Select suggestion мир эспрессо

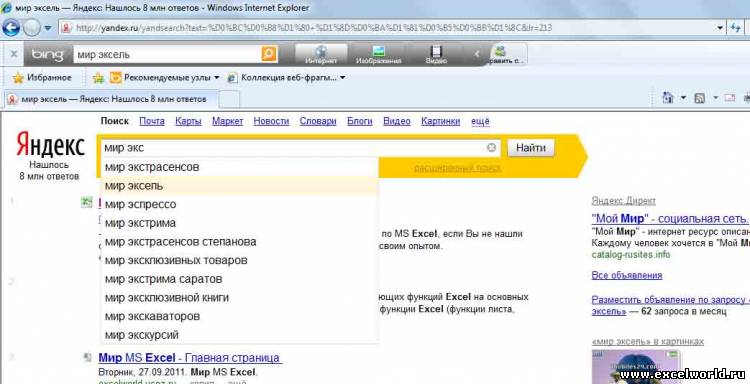pyautogui.click(x=240, y=204)
